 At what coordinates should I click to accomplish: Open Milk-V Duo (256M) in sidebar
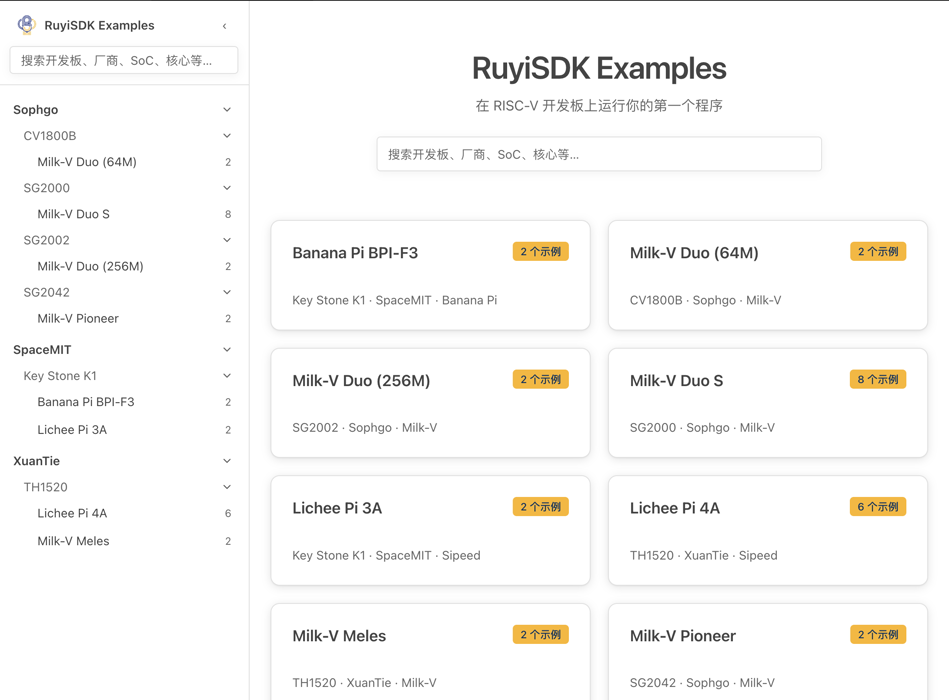coord(90,266)
